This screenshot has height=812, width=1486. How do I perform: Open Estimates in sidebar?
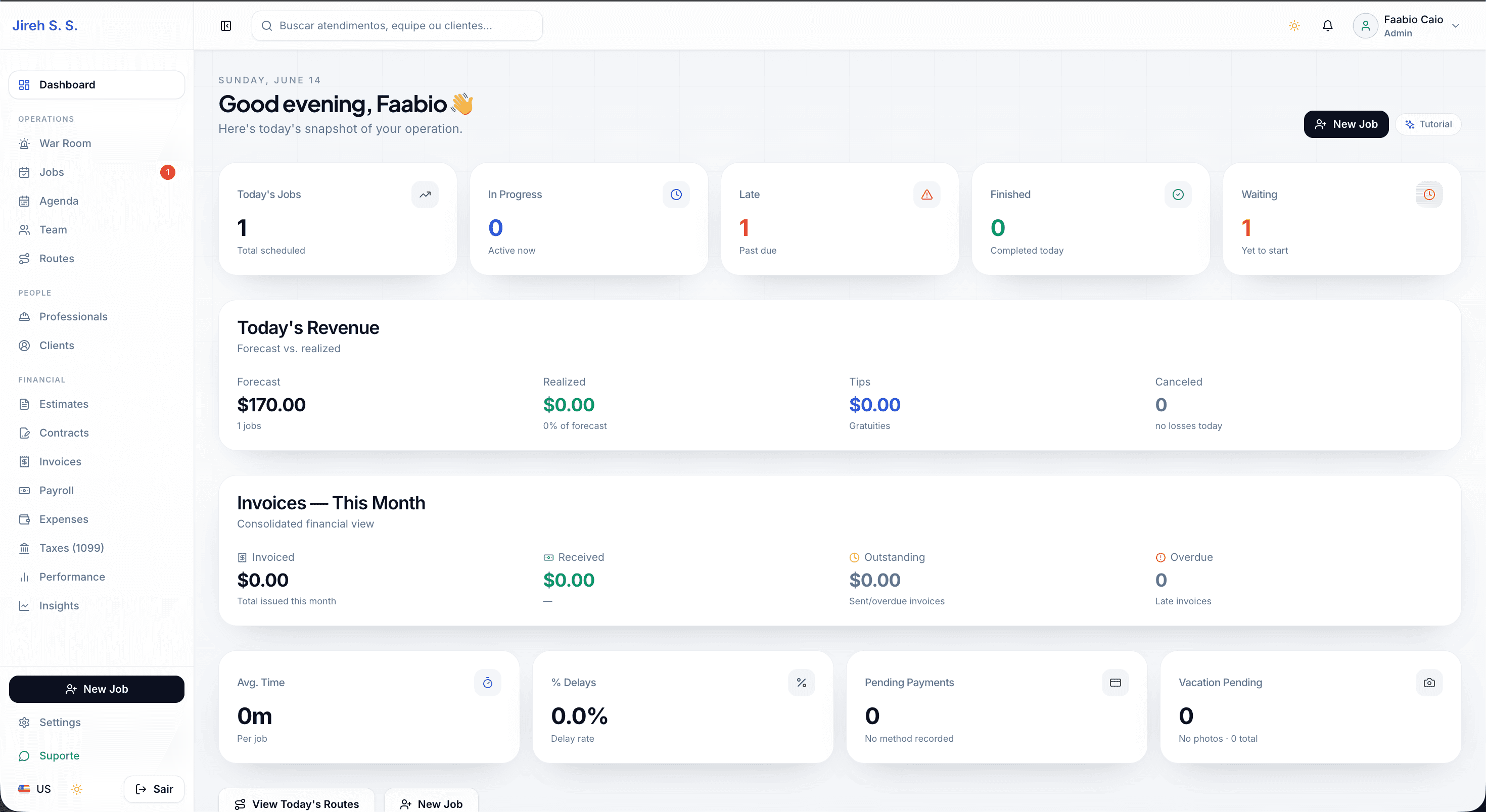pyautogui.click(x=97, y=404)
